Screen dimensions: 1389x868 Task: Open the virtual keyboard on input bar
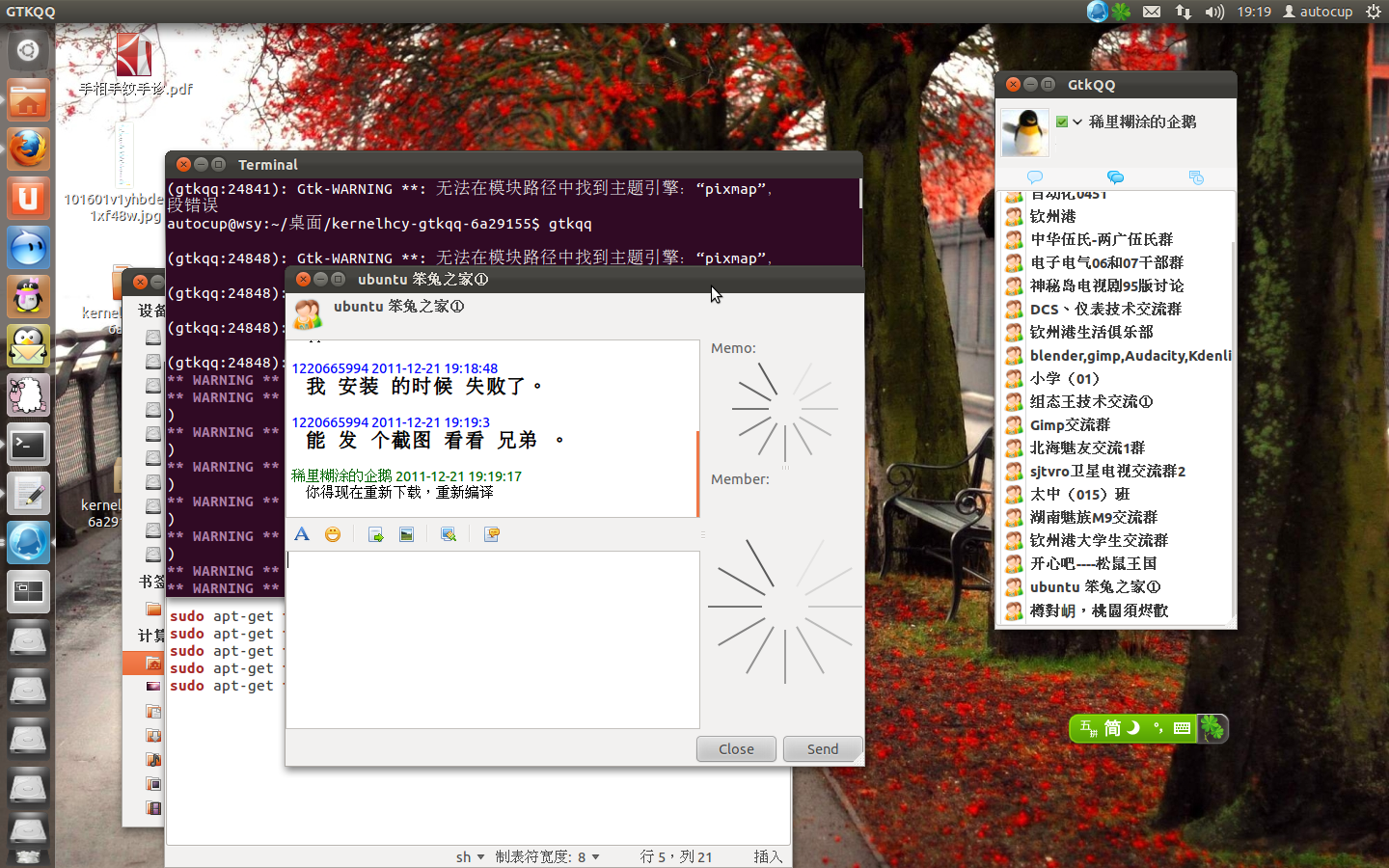tap(1182, 728)
